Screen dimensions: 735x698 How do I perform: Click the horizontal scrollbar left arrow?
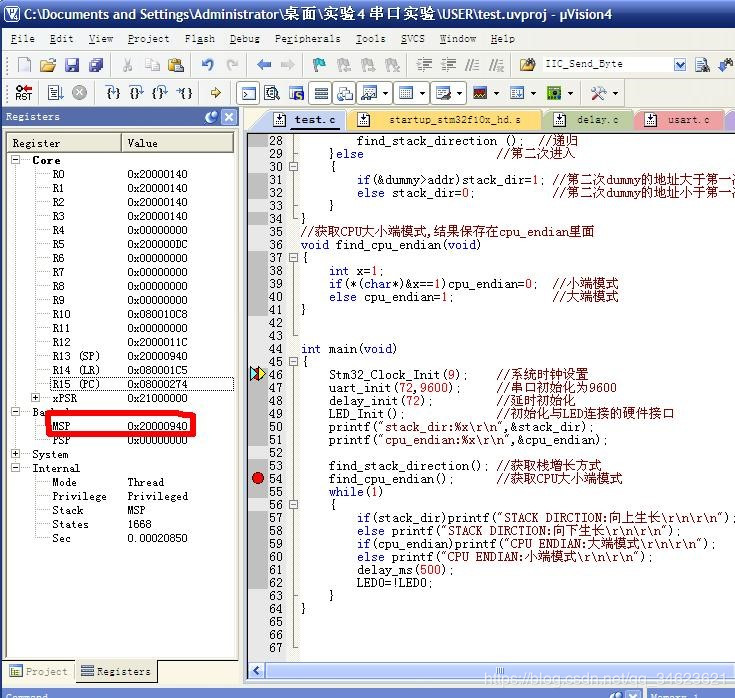[x=257, y=670]
